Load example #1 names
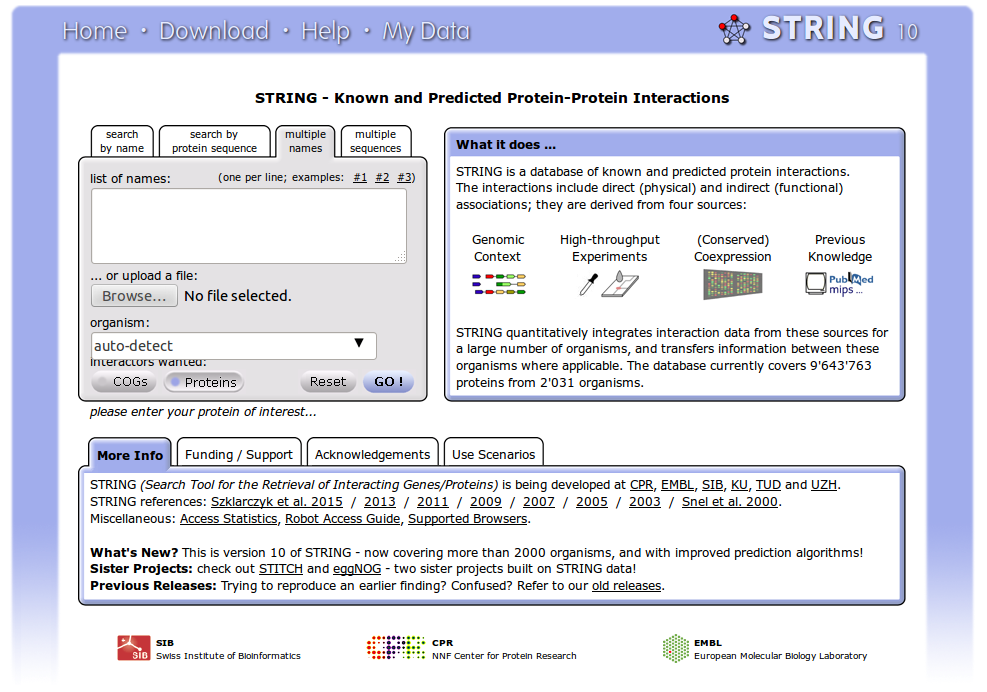Image resolution: width=987 pixels, height=692 pixels. 360,178
